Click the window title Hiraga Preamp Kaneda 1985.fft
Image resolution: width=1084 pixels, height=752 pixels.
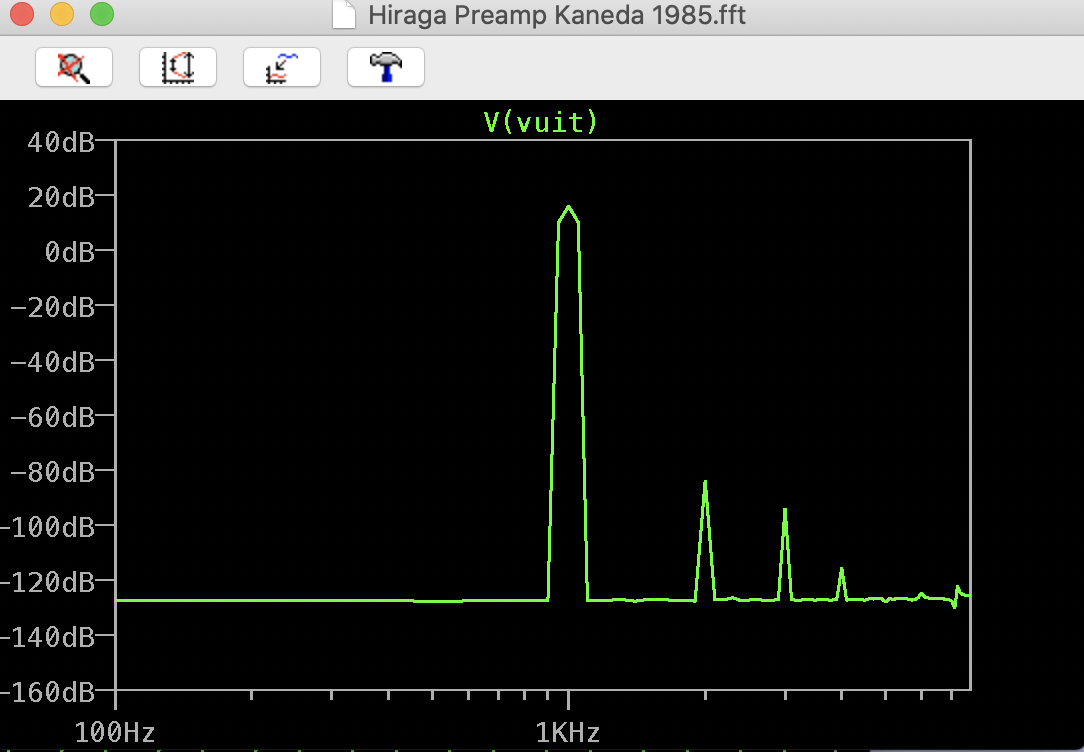(557, 15)
